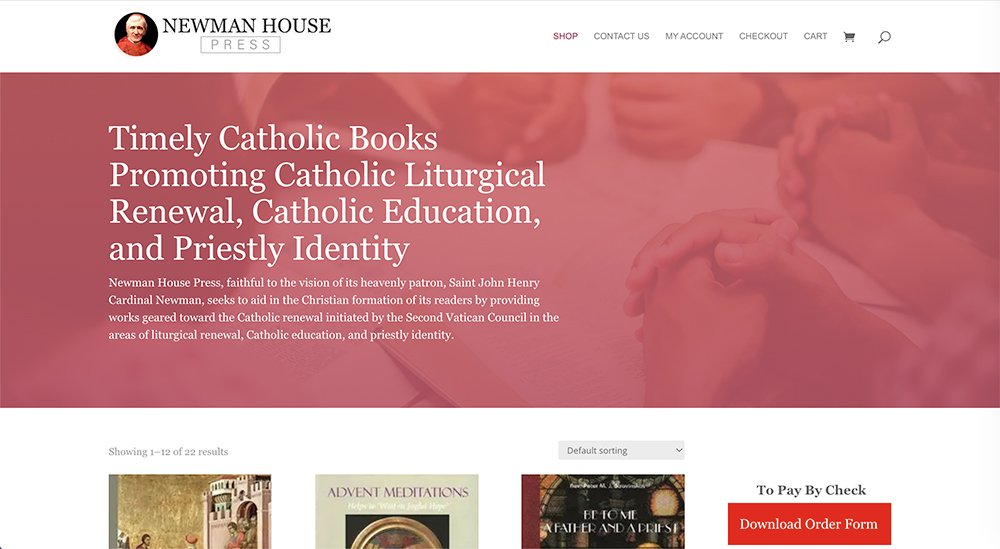Image resolution: width=1000 pixels, height=549 pixels.
Task: Click the Newman House Press mission paragraph
Action: coord(334,309)
